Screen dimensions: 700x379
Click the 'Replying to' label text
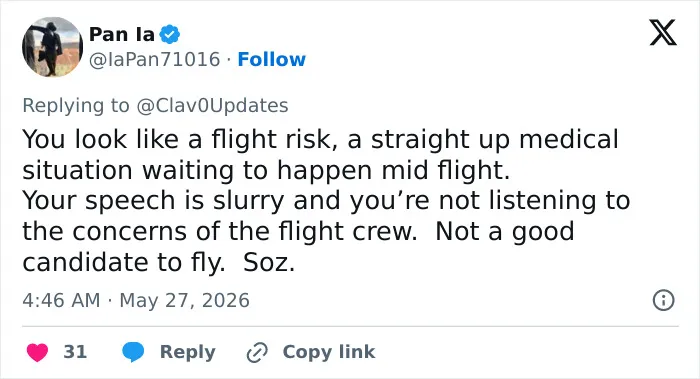(76, 106)
